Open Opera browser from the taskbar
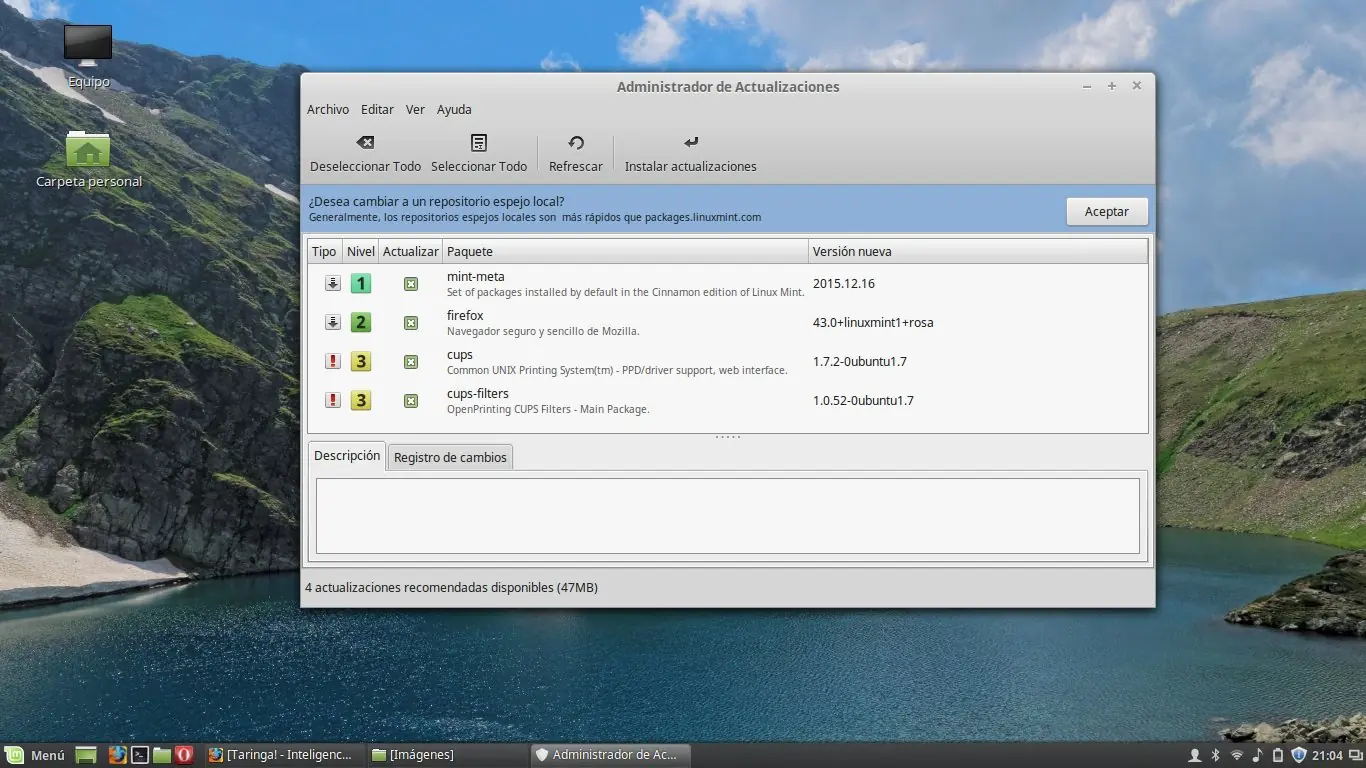The image size is (1366, 768). coord(183,755)
